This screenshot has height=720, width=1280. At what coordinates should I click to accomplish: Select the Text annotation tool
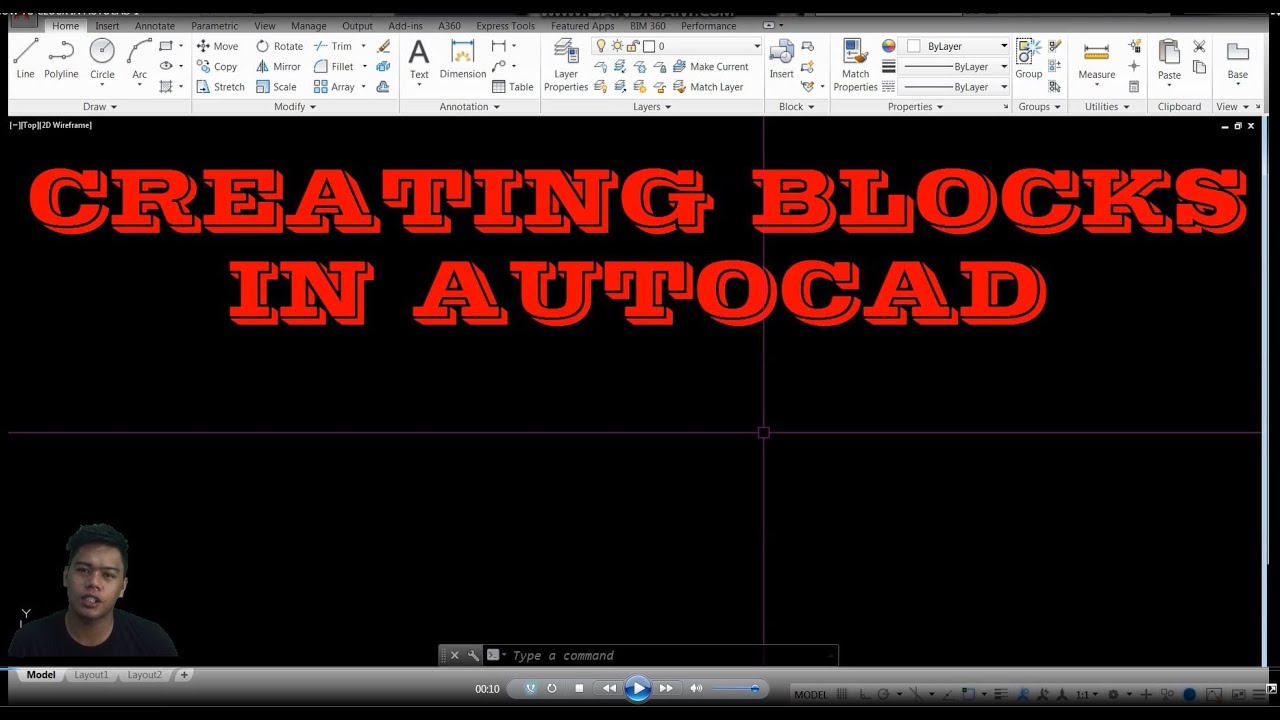419,60
